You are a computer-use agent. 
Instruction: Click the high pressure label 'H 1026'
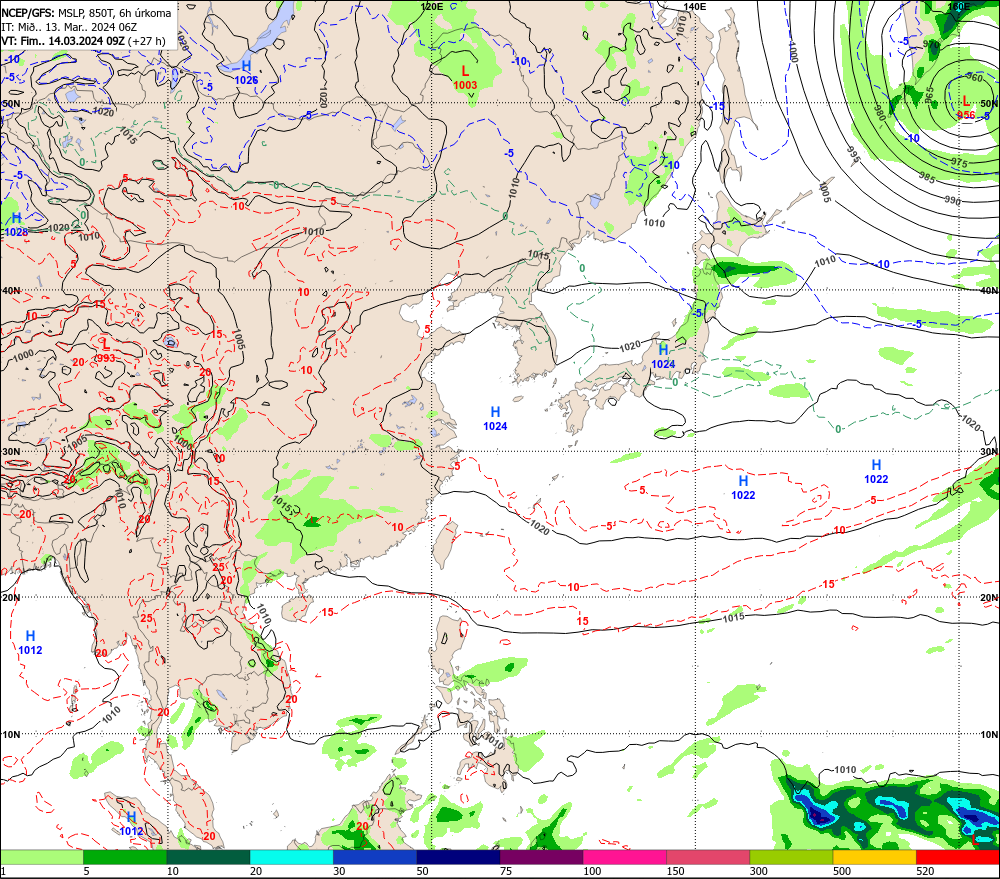246,73
